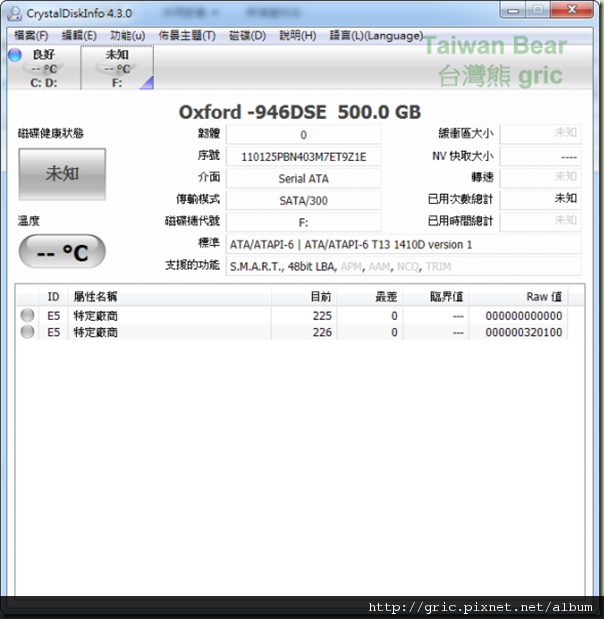Click the supported features field with S.M.A.R.T.
604x619 pixels.
[x=403, y=266]
